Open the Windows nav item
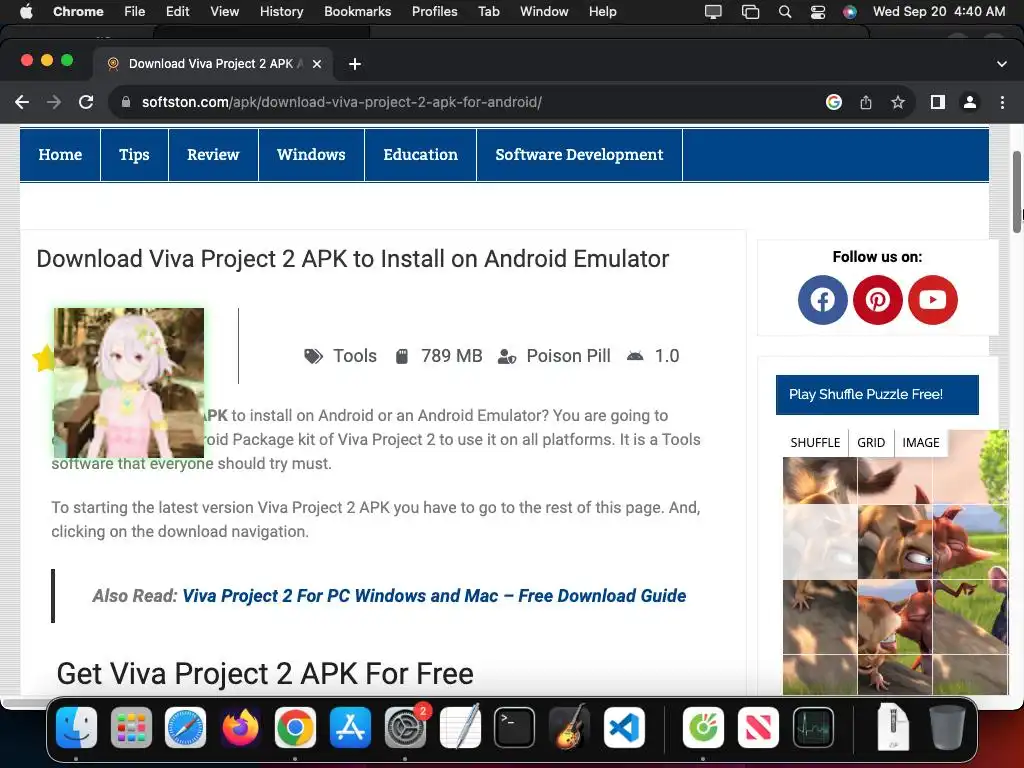Image resolution: width=1024 pixels, height=768 pixels. click(x=311, y=155)
